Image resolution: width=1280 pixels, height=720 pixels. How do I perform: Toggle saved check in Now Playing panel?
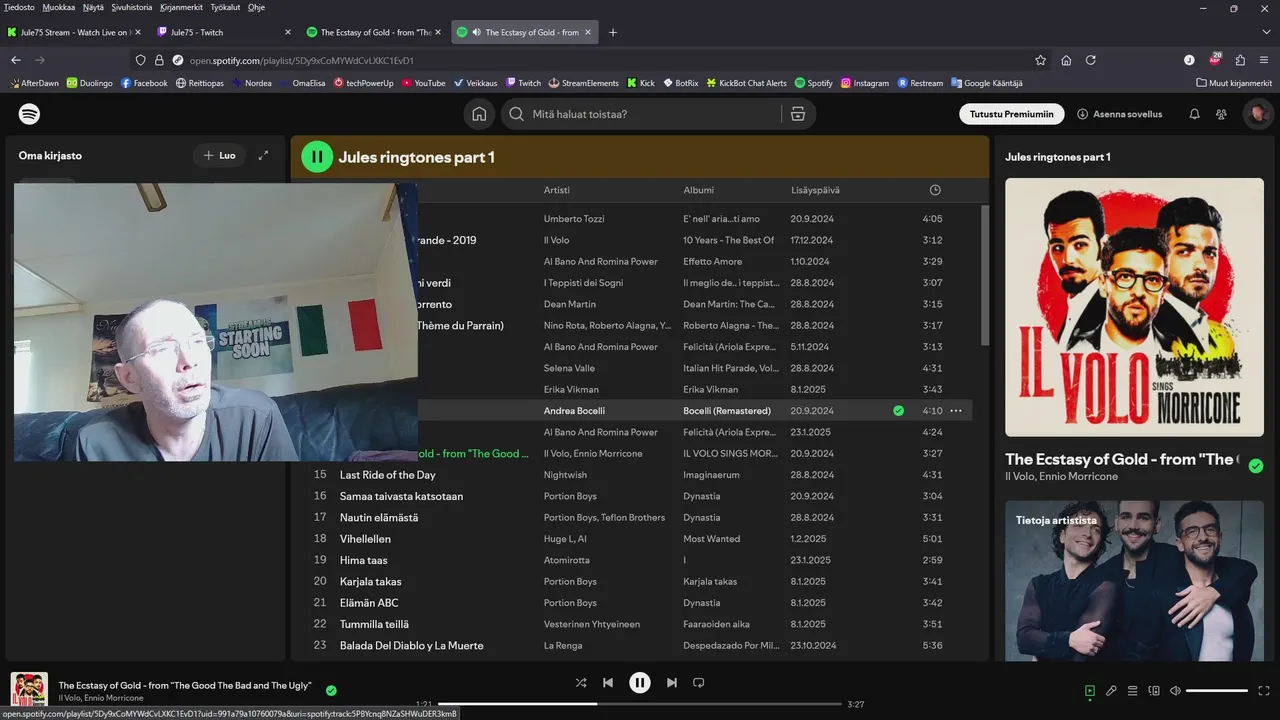pos(1256,466)
